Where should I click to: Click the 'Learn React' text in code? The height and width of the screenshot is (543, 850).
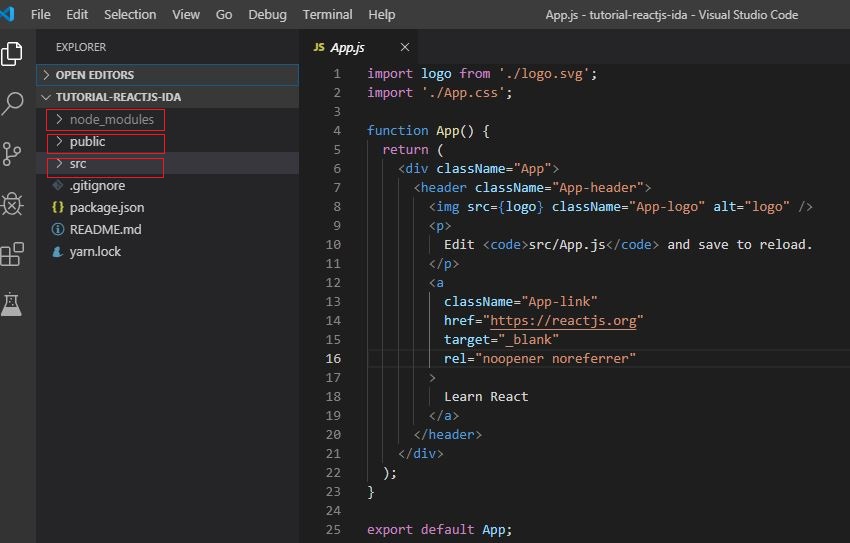pyautogui.click(x=486, y=397)
